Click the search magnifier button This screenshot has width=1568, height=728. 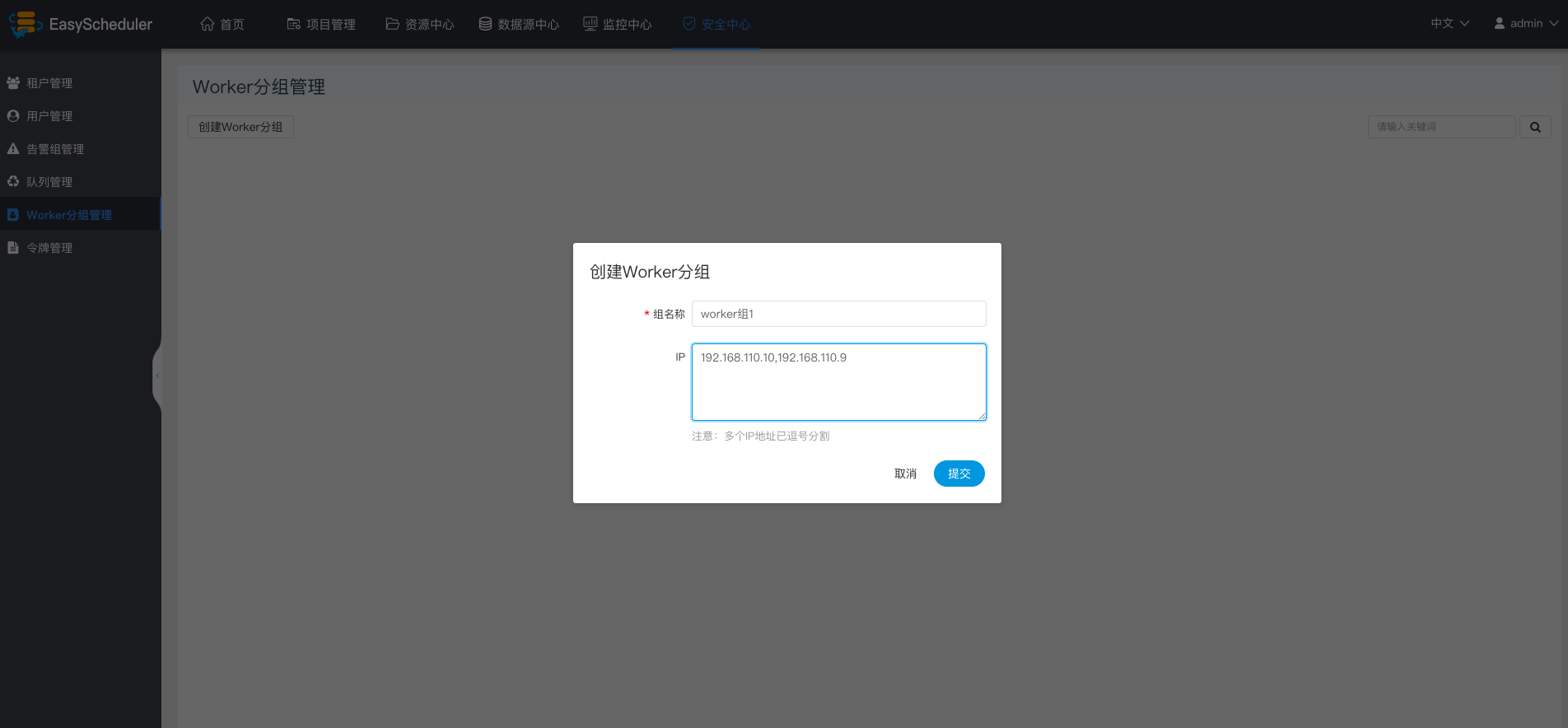(1535, 127)
